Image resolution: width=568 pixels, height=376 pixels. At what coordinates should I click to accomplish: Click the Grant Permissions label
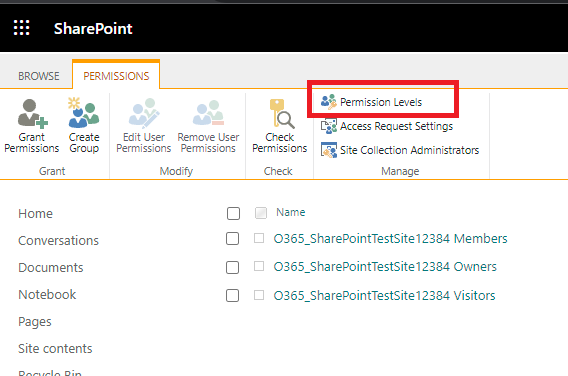coord(32,143)
